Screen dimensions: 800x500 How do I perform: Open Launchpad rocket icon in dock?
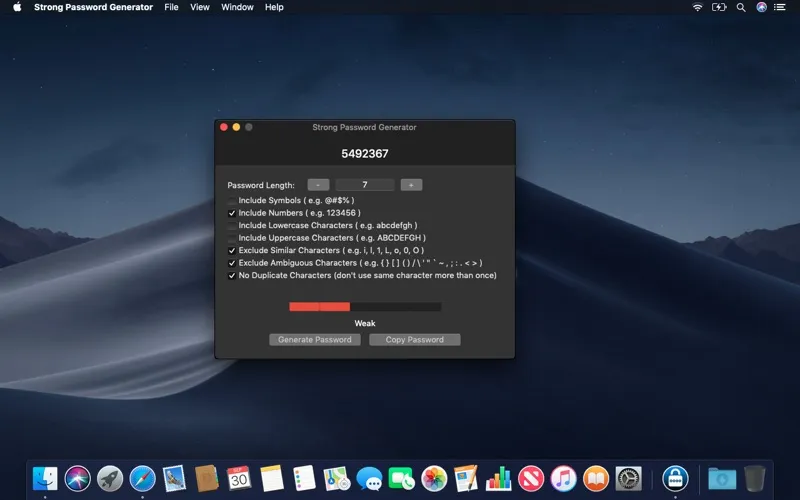[x=110, y=478]
